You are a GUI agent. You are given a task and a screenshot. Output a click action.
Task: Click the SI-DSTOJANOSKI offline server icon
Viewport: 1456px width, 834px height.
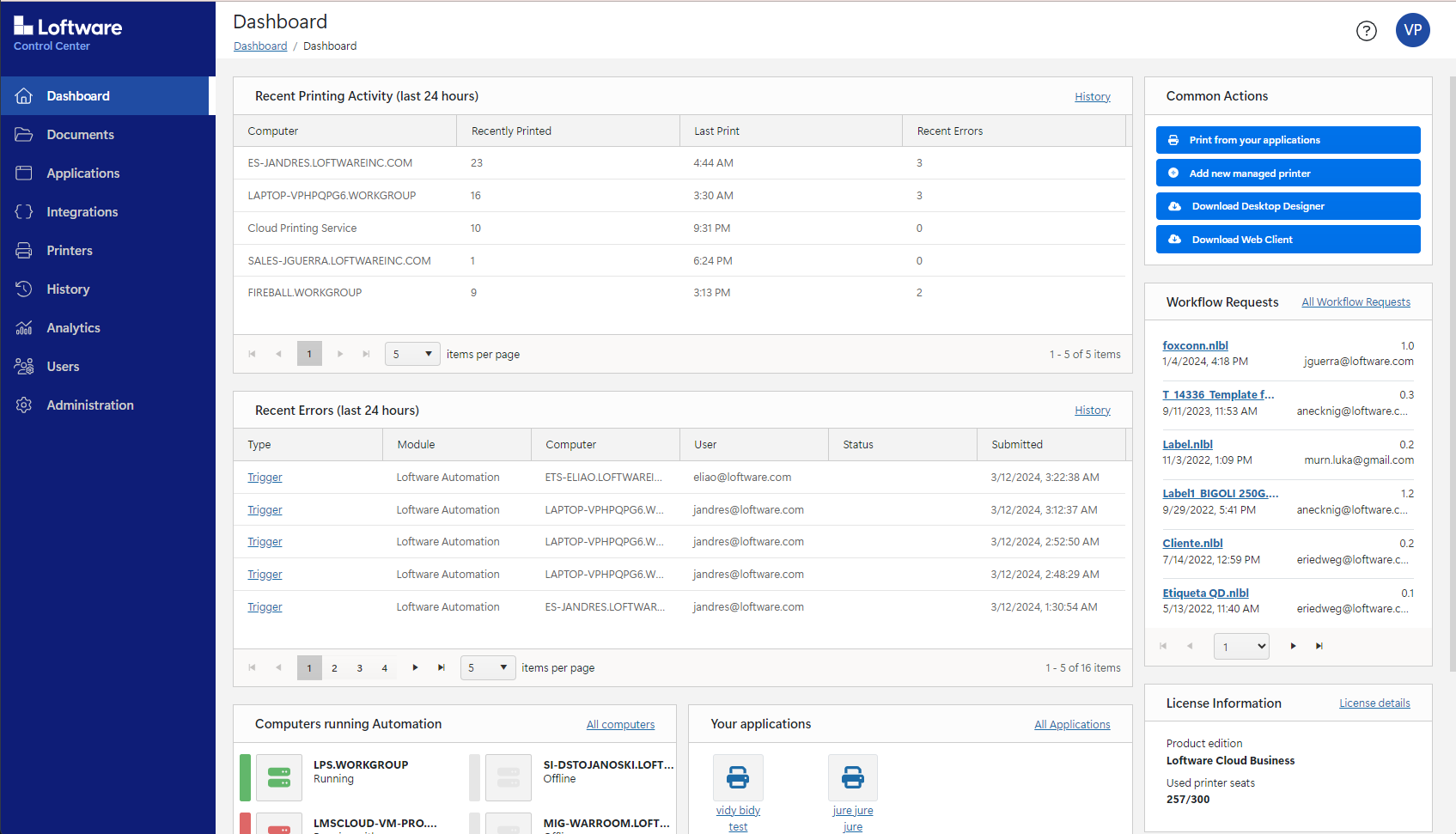tap(509, 777)
